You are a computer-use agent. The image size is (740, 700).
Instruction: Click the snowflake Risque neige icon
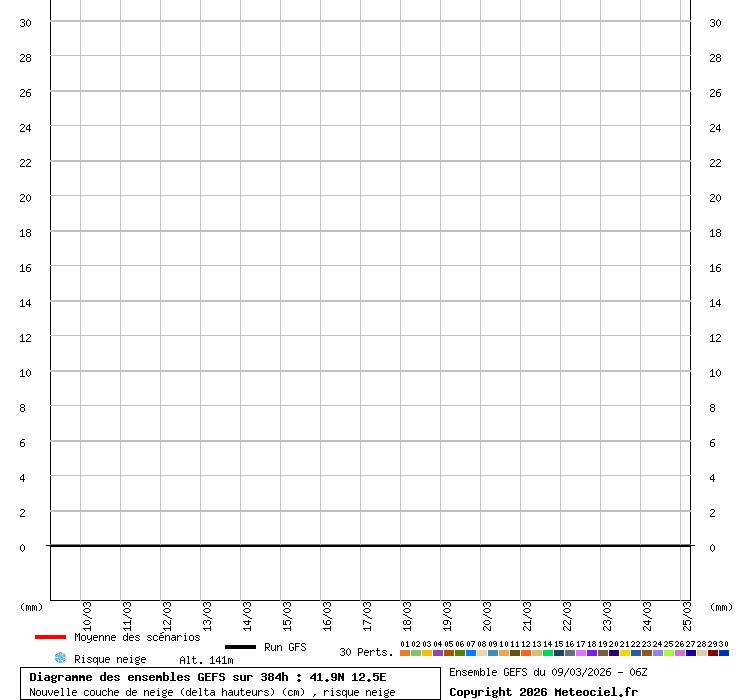pos(59,658)
